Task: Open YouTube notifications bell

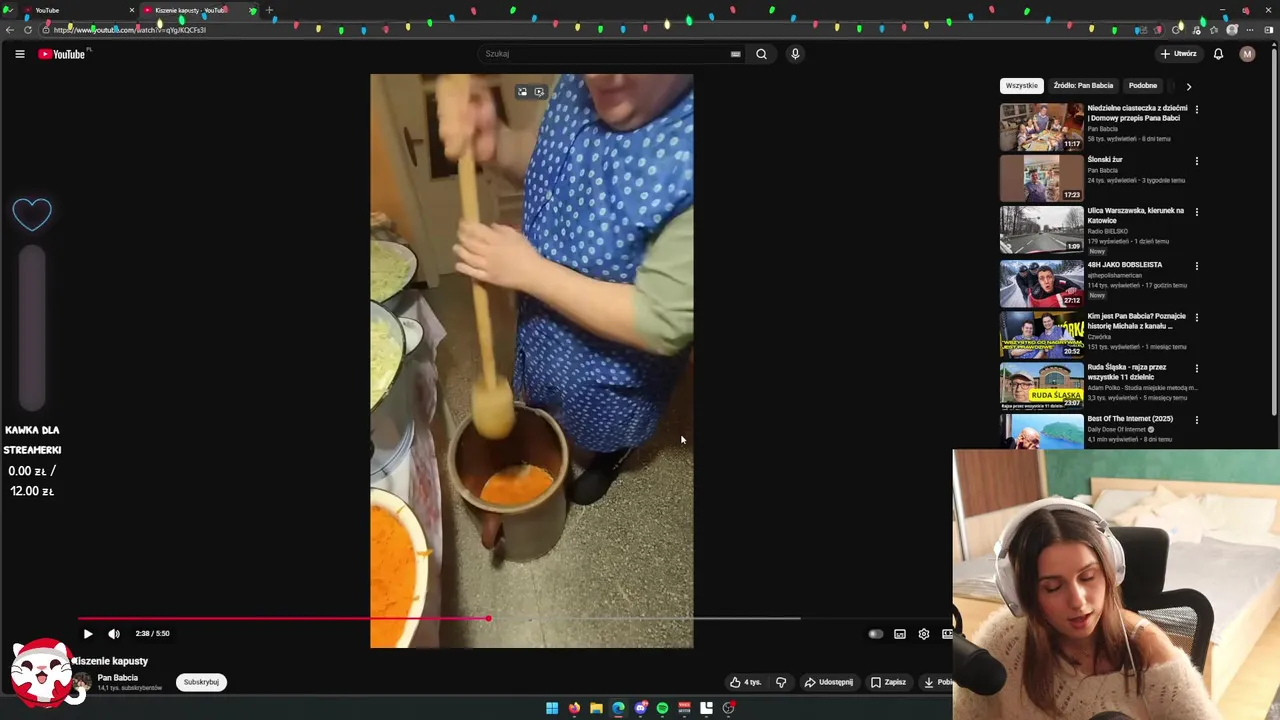Action: [1218, 54]
